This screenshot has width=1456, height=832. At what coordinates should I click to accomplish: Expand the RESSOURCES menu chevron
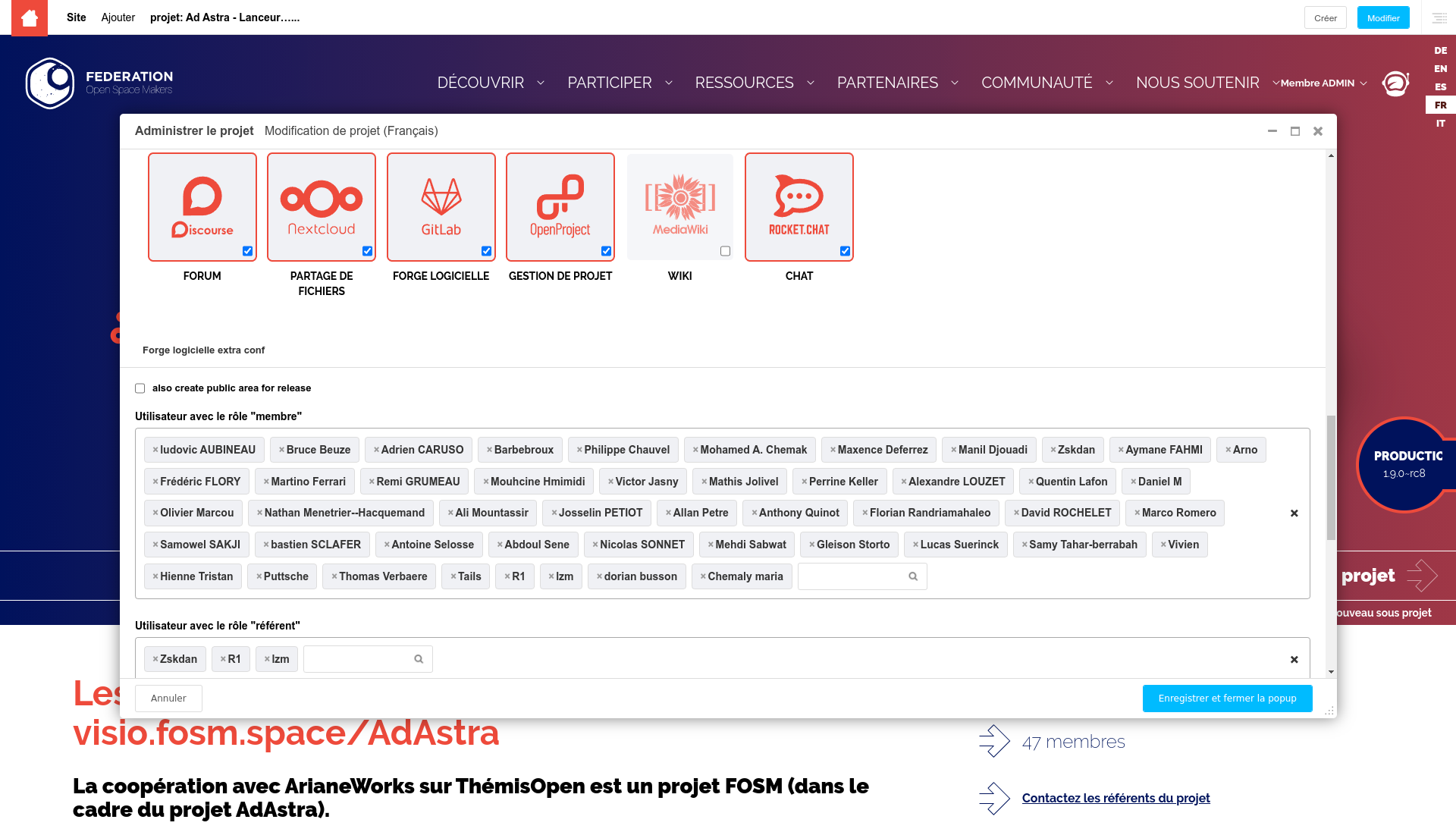pos(811,83)
